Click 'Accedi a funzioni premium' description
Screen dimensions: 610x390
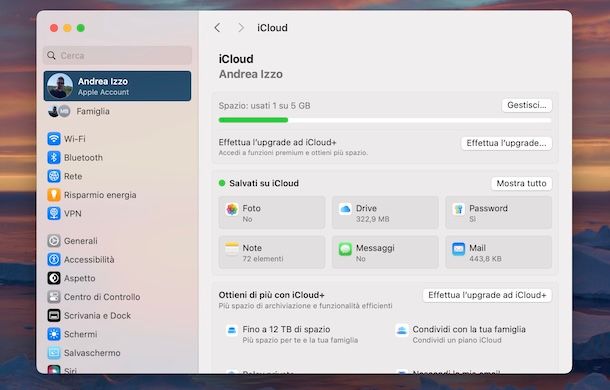(293, 153)
